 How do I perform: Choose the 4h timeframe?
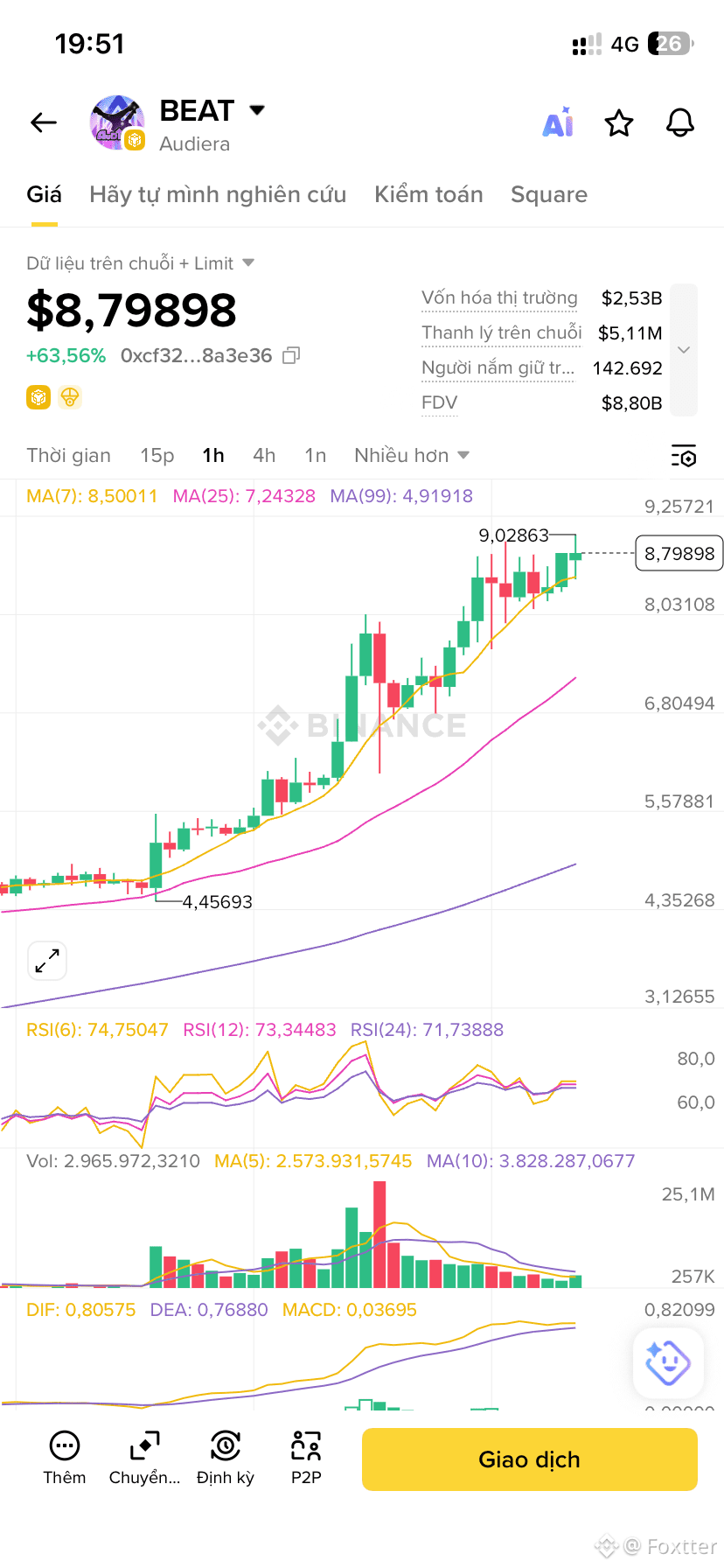click(264, 455)
